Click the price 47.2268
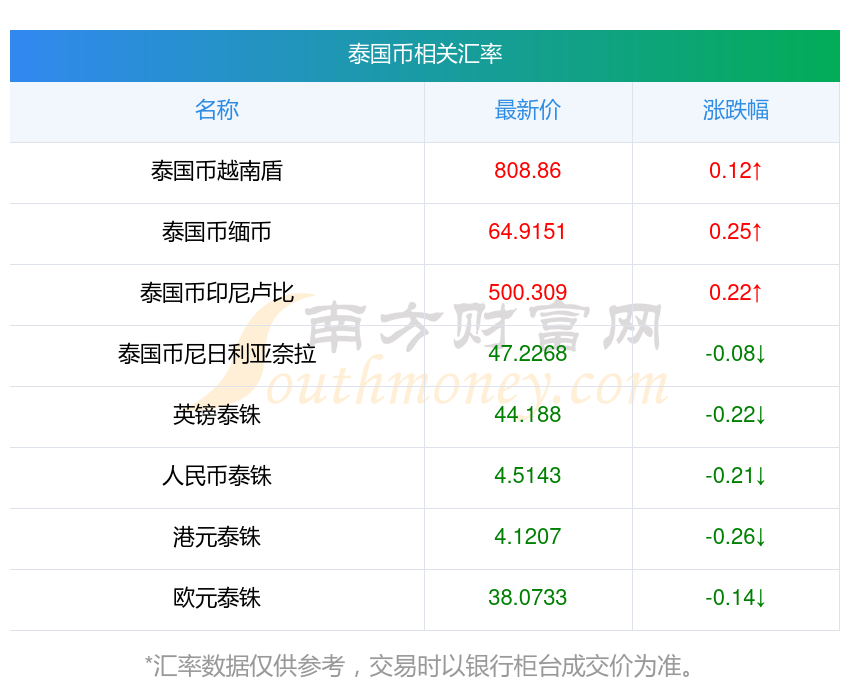The width and height of the screenshot is (850, 698). [x=527, y=354]
